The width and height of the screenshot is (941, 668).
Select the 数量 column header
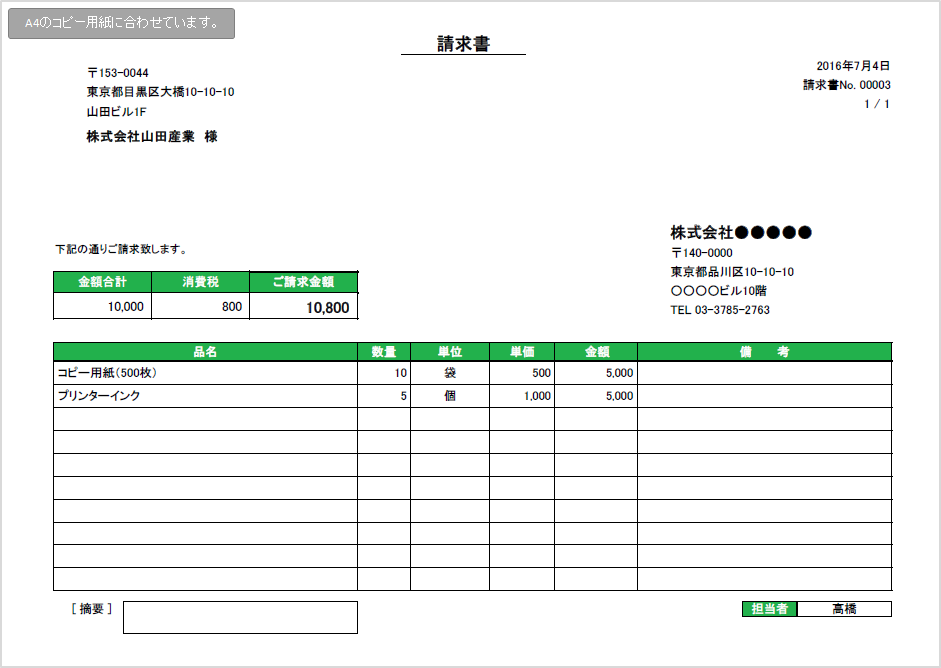pos(384,352)
